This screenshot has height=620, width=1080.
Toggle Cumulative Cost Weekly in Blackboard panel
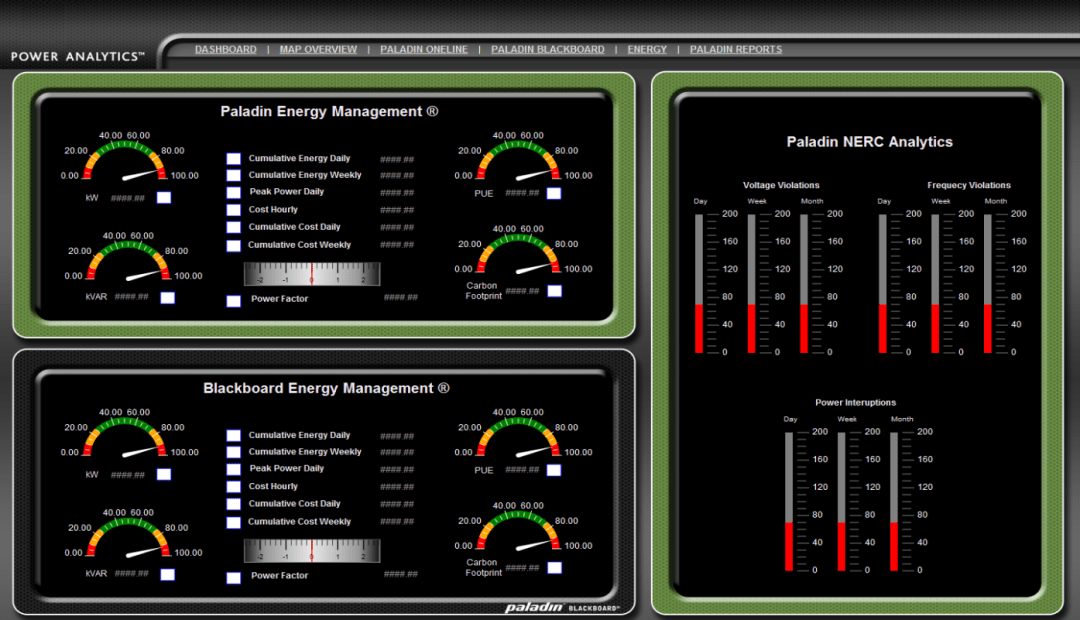[x=233, y=522]
